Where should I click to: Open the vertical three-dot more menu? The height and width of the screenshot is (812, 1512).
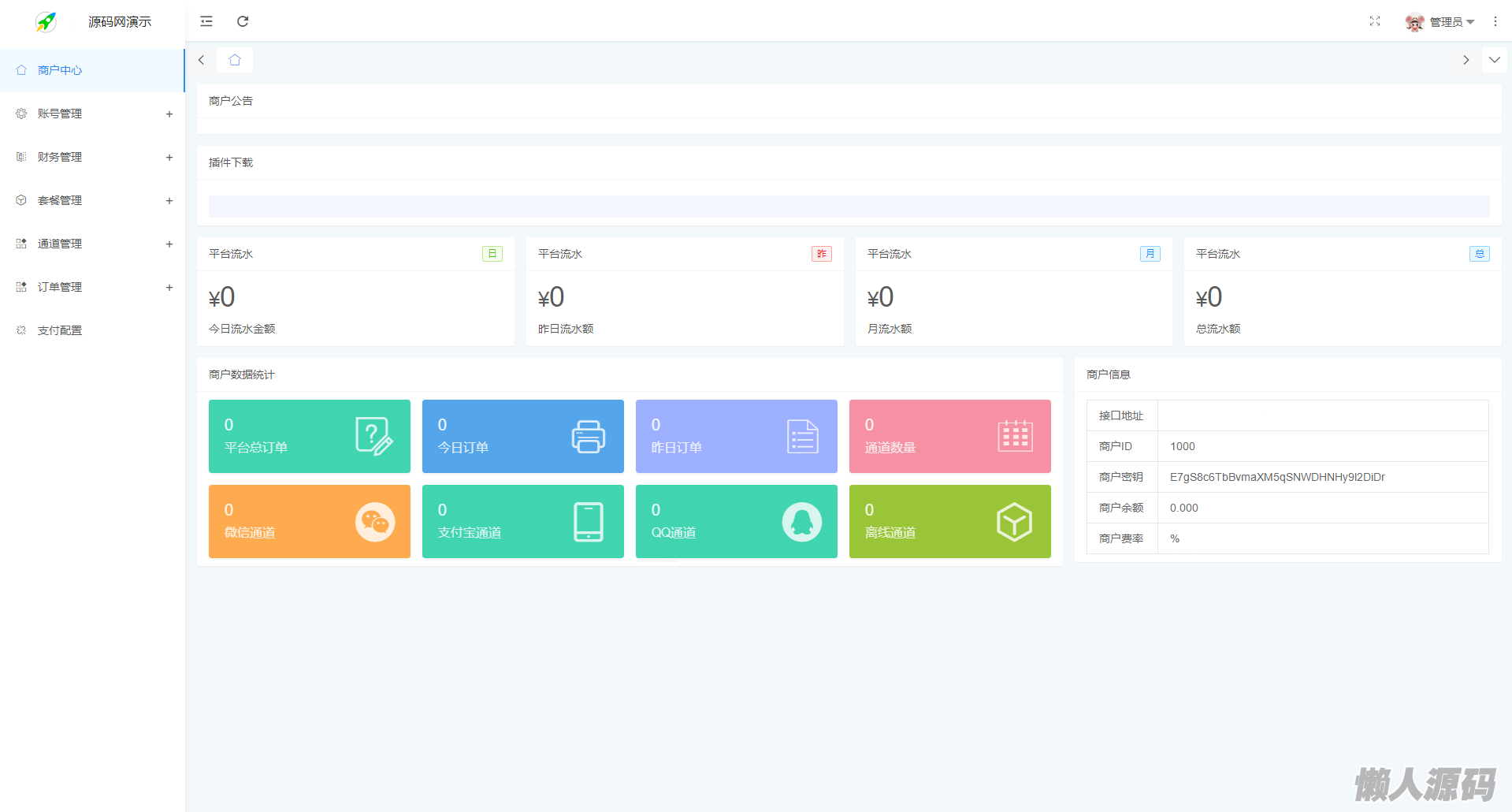click(1495, 21)
